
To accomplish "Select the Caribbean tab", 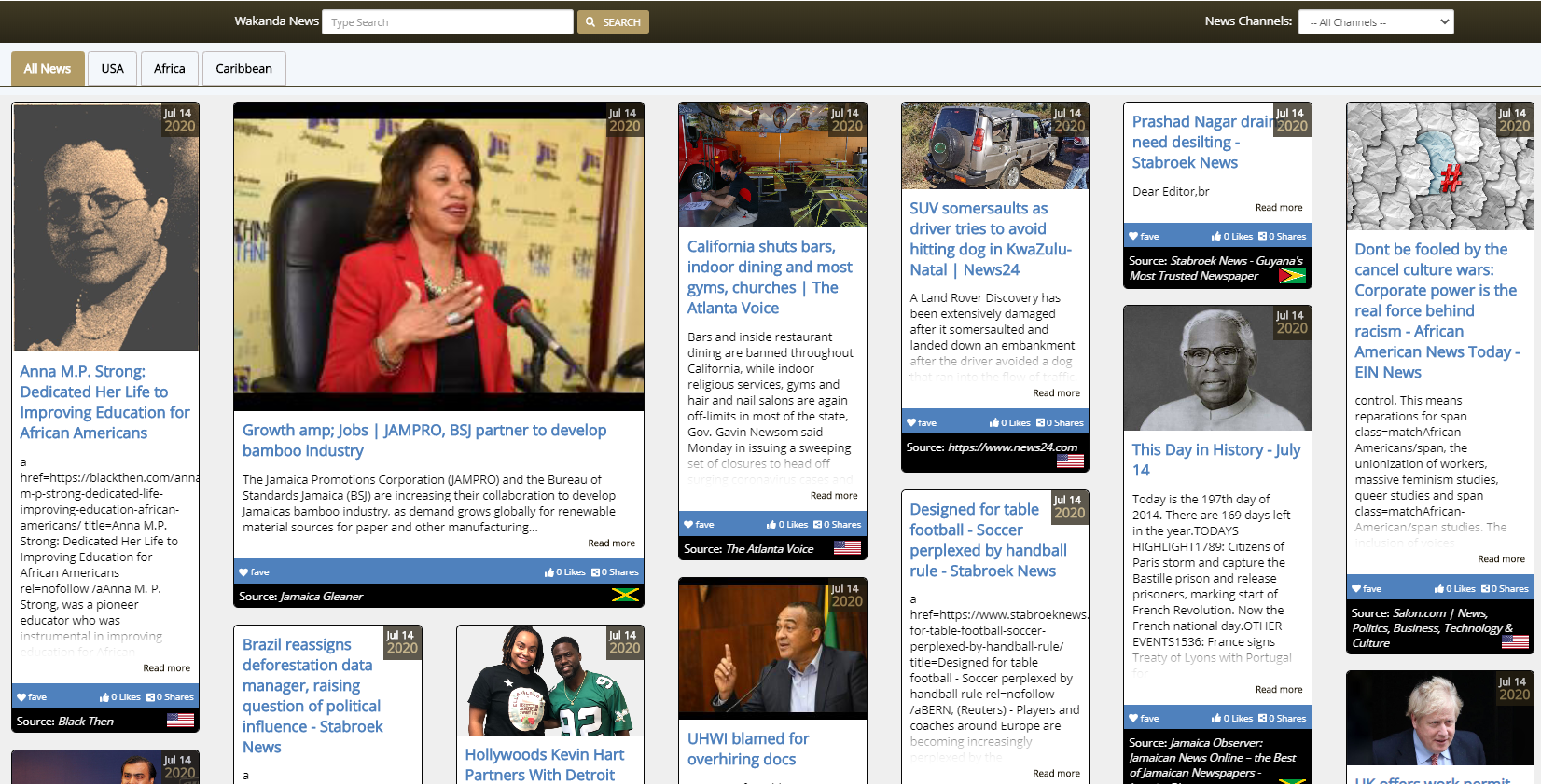I will (243, 69).
